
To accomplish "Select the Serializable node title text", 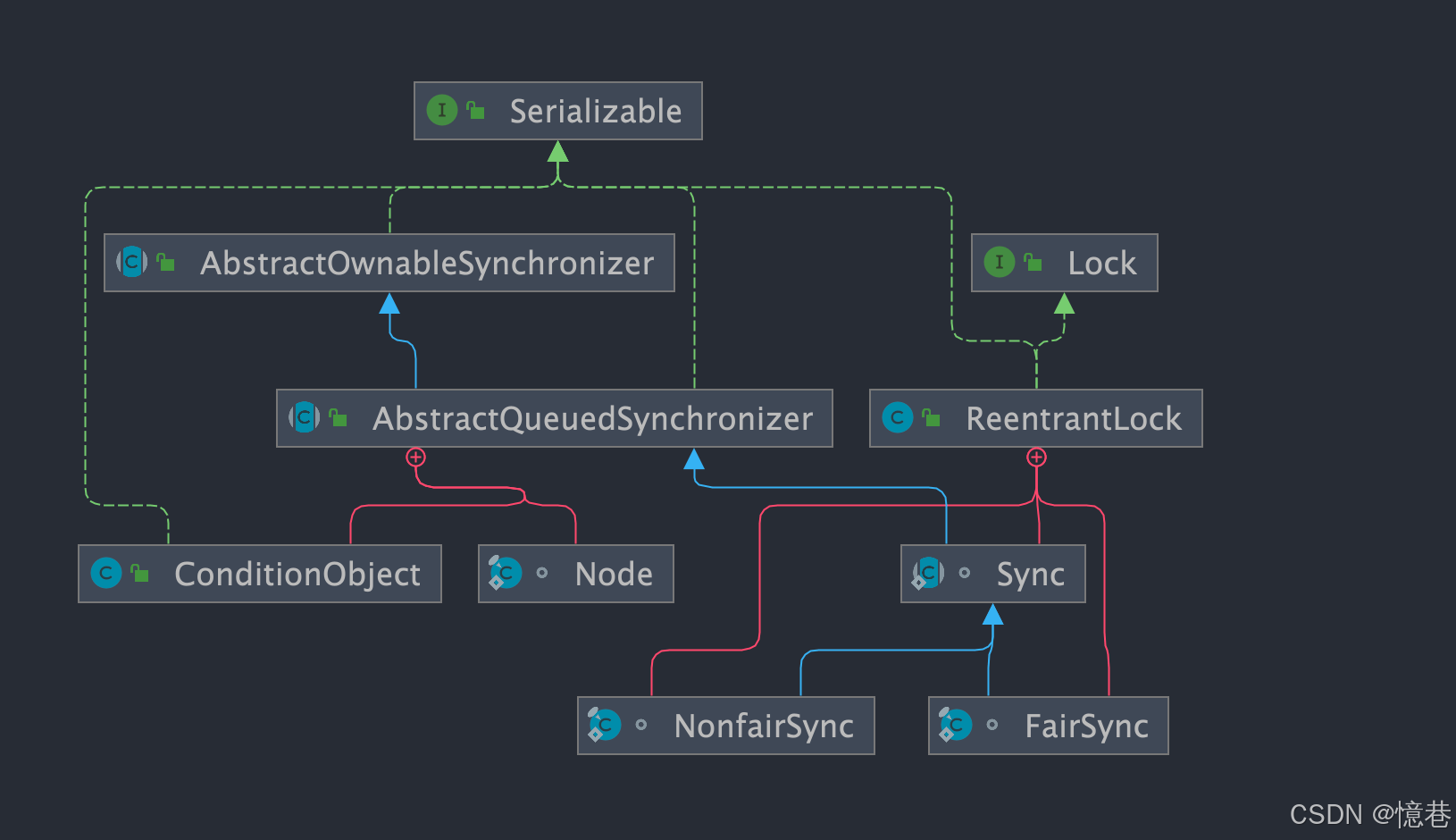I will coord(595,111).
